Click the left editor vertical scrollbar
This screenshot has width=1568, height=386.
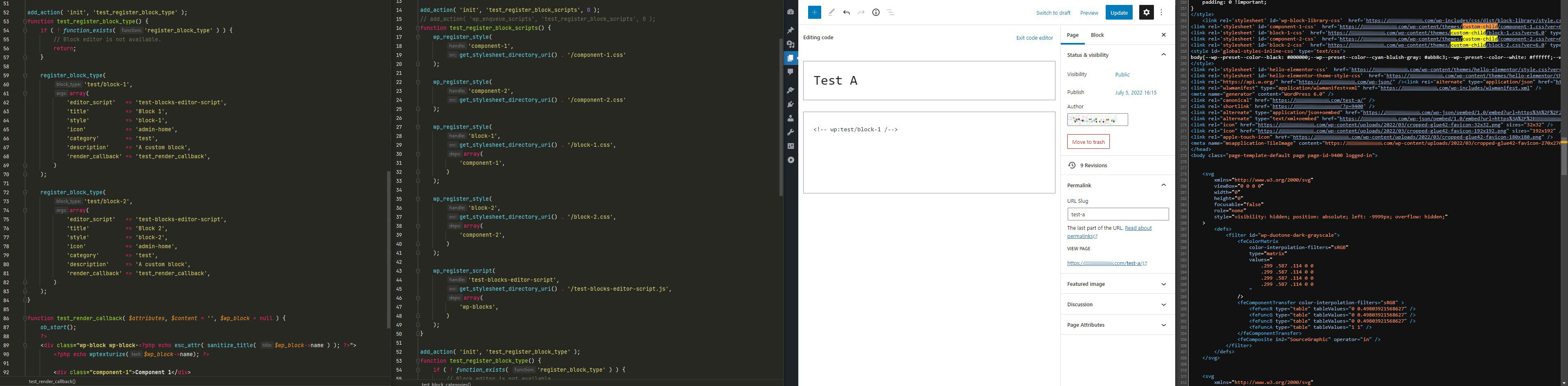[x=388, y=249]
